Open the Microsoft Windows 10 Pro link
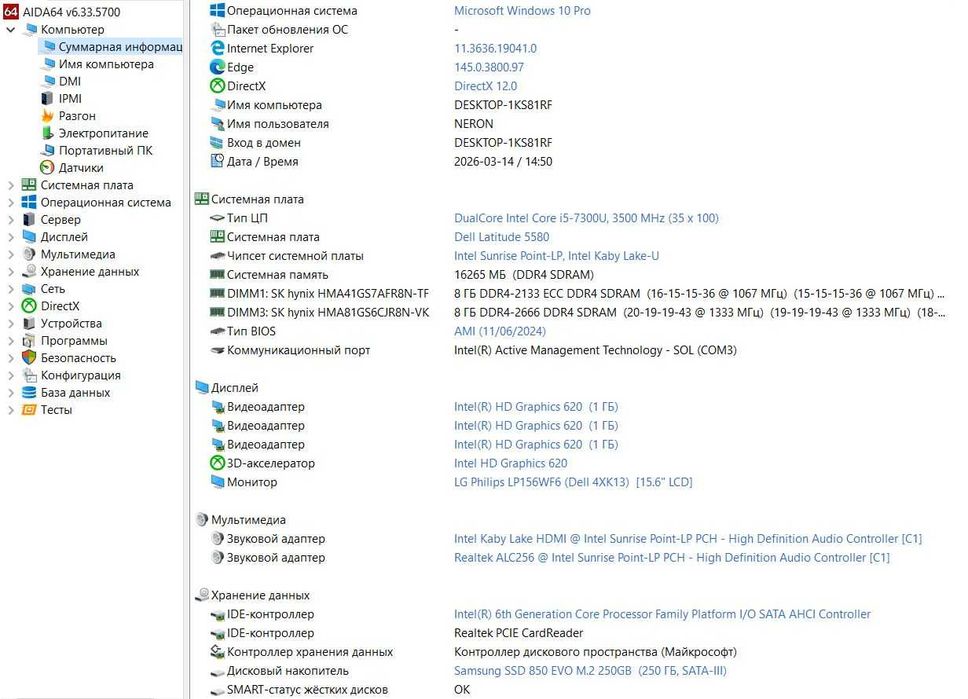The width and height of the screenshot is (968, 699). coord(522,10)
